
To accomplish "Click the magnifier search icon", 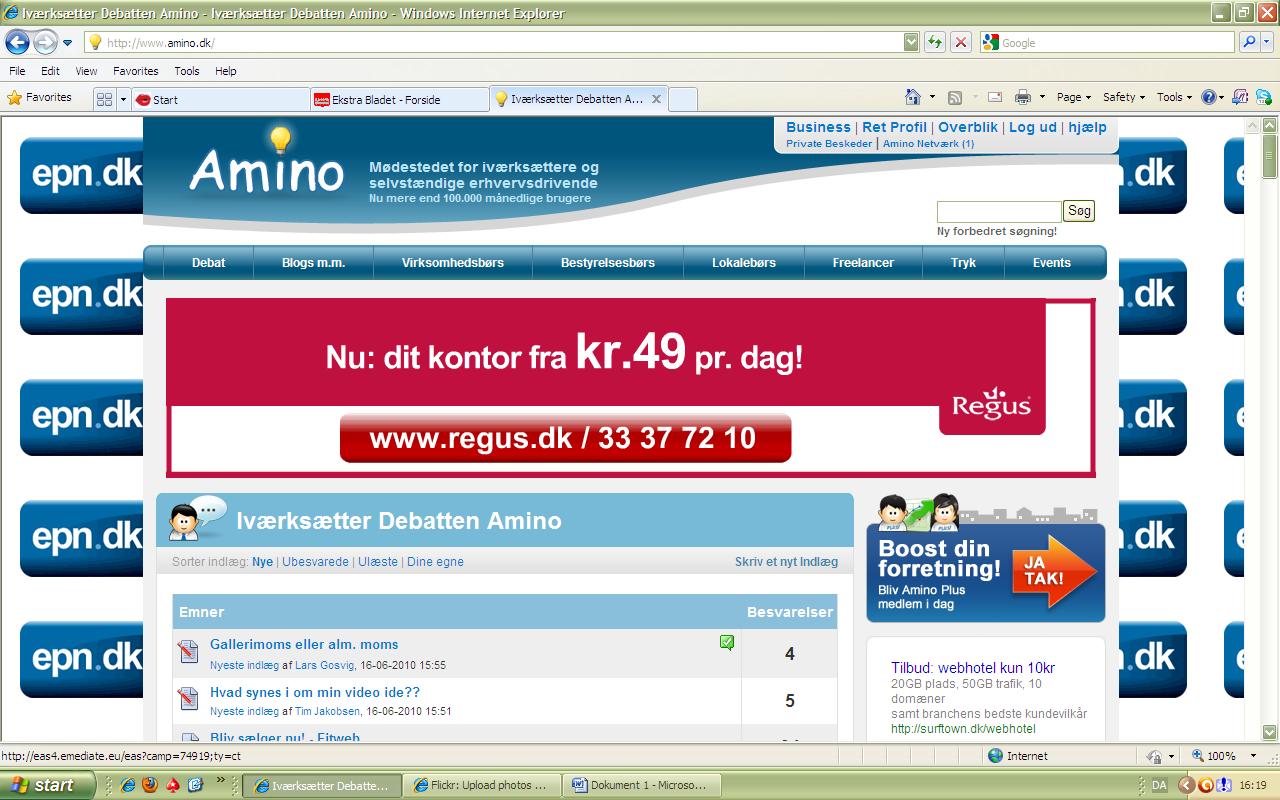I will pos(1249,42).
